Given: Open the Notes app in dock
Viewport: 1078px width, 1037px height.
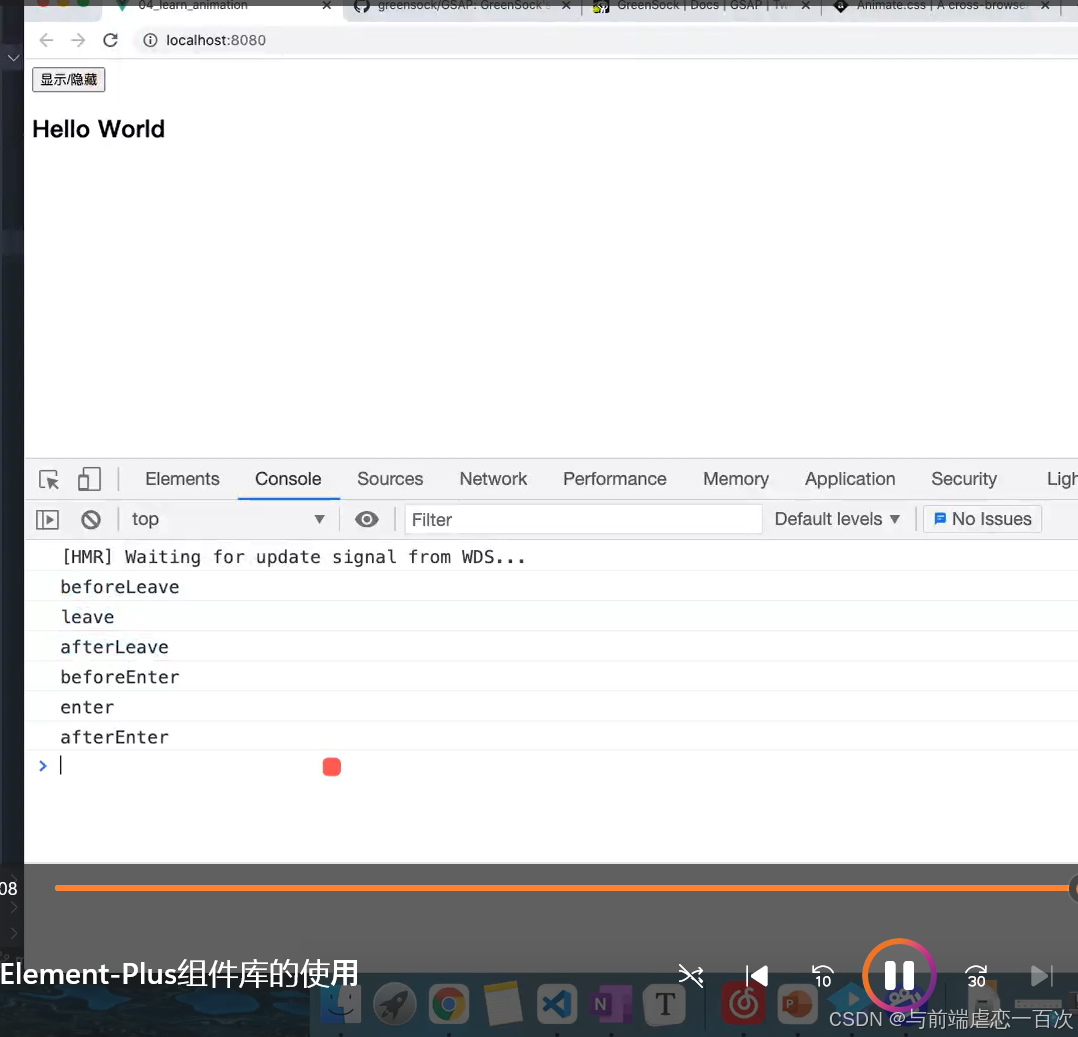Looking at the screenshot, I should [503, 1005].
